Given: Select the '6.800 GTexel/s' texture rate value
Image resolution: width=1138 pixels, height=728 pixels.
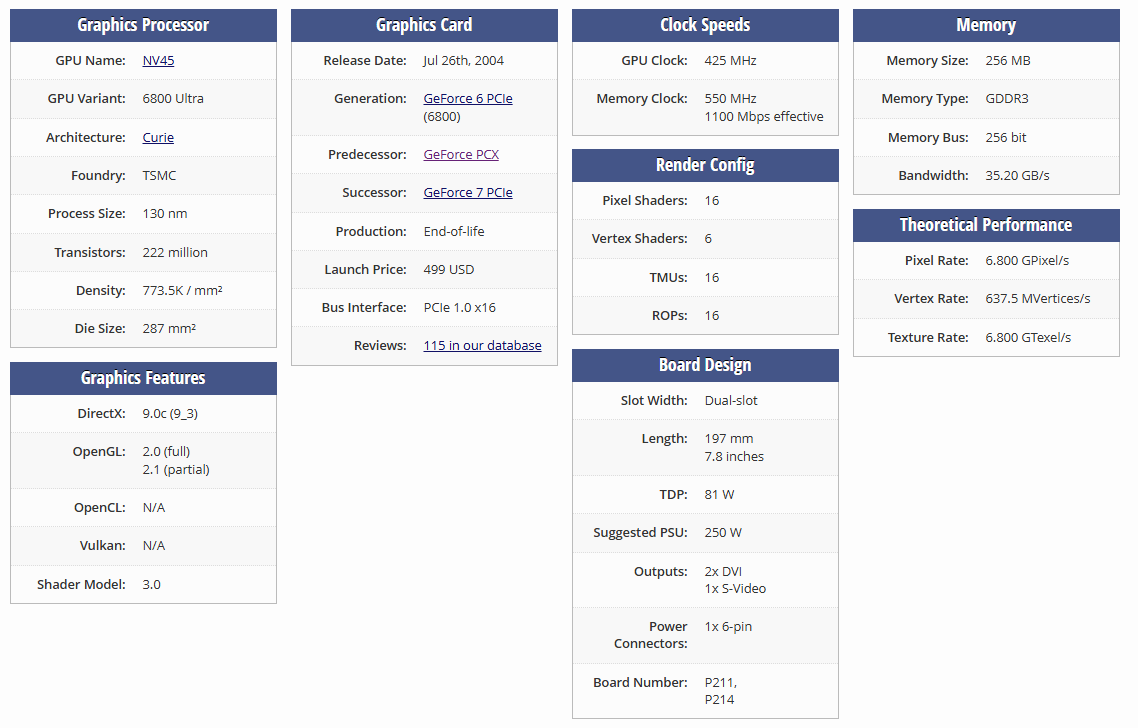Looking at the screenshot, I should click(1028, 338).
